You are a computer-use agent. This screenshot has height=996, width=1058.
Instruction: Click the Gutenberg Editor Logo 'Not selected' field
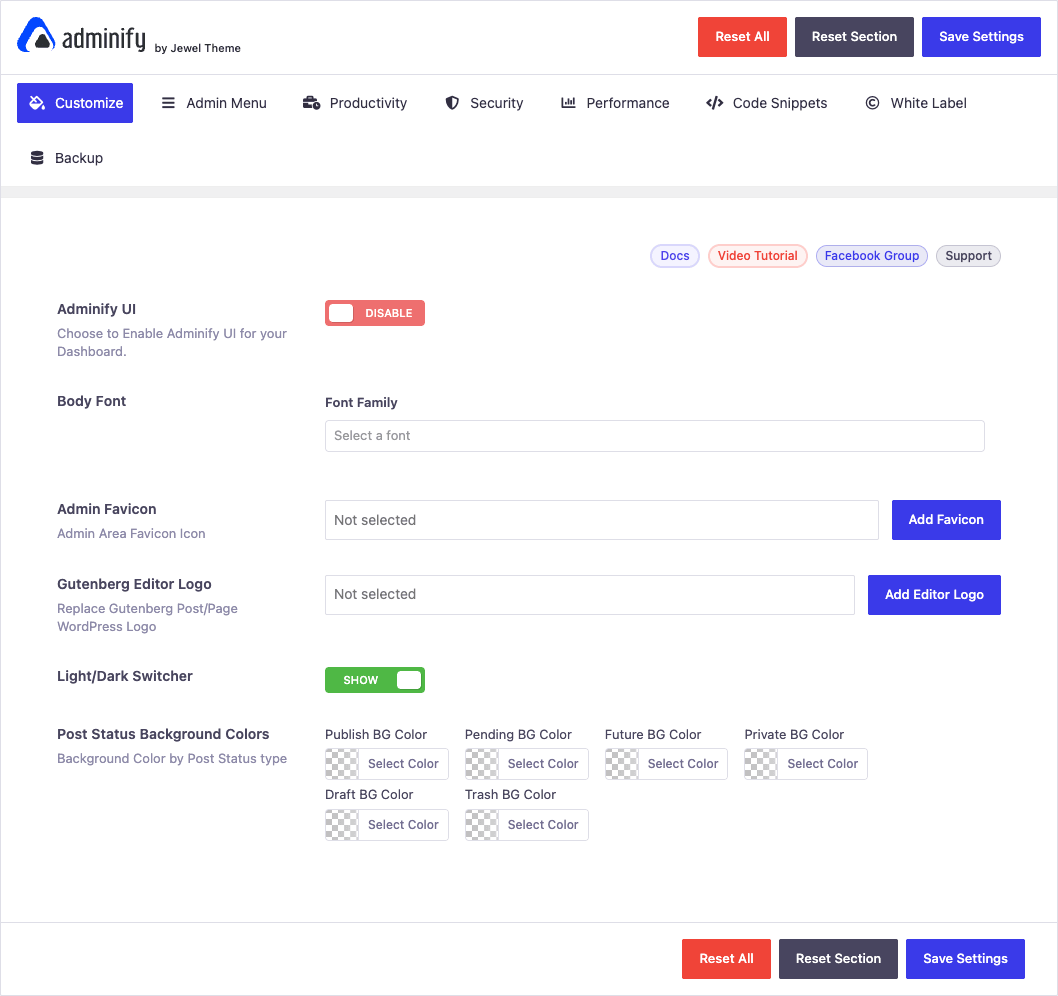pyautogui.click(x=590, y=594)
